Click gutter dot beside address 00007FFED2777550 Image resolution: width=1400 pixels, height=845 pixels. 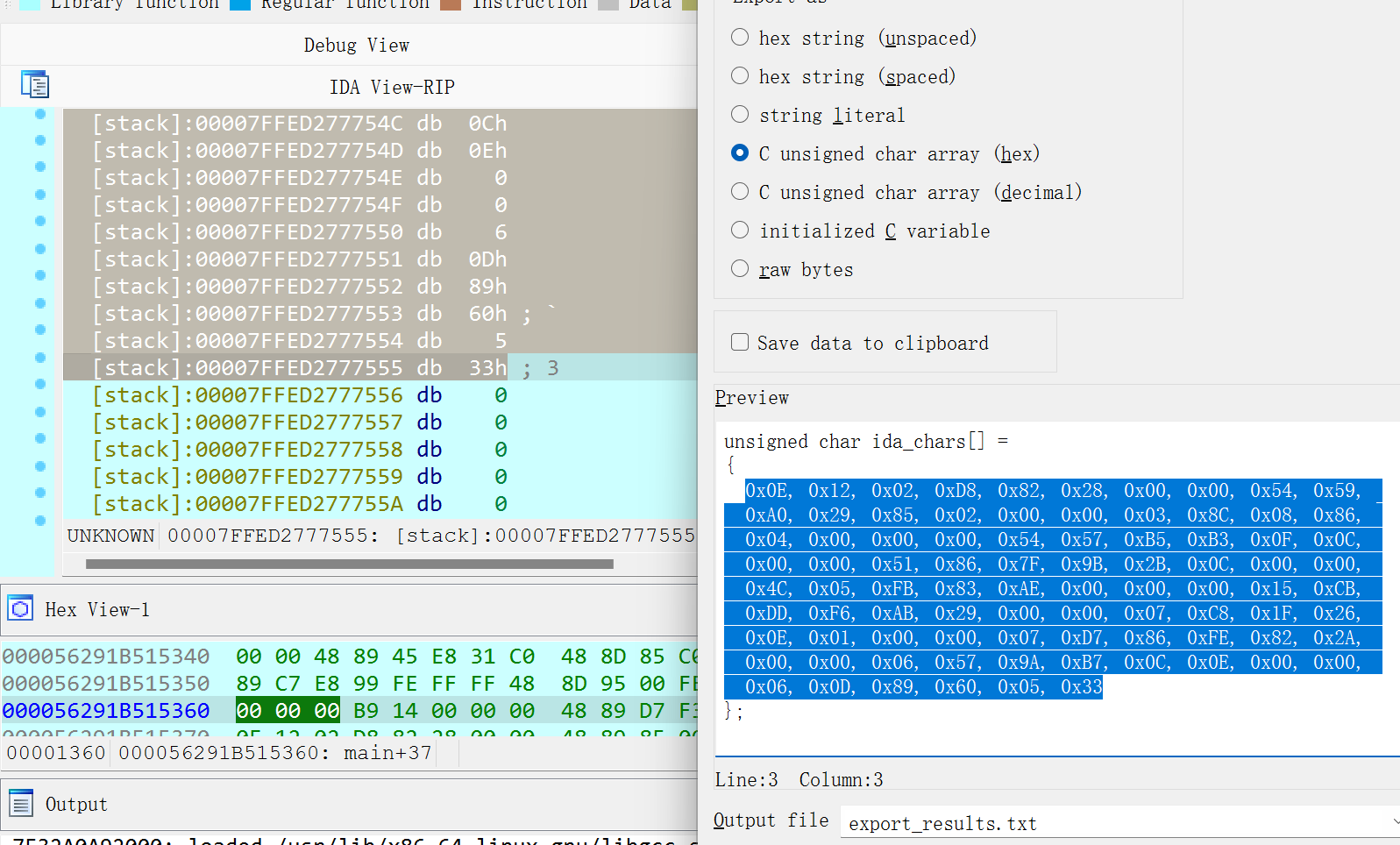tap(40, 222)
